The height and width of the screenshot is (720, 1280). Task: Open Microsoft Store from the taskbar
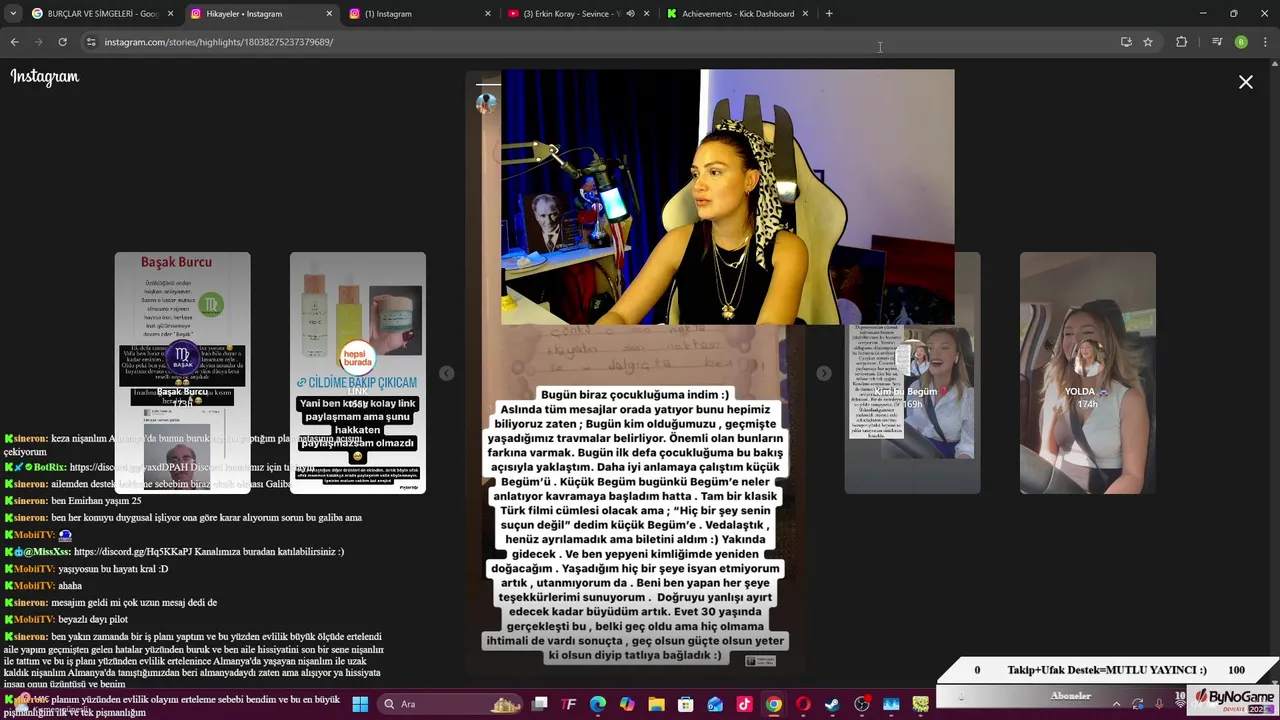[686, 704]
